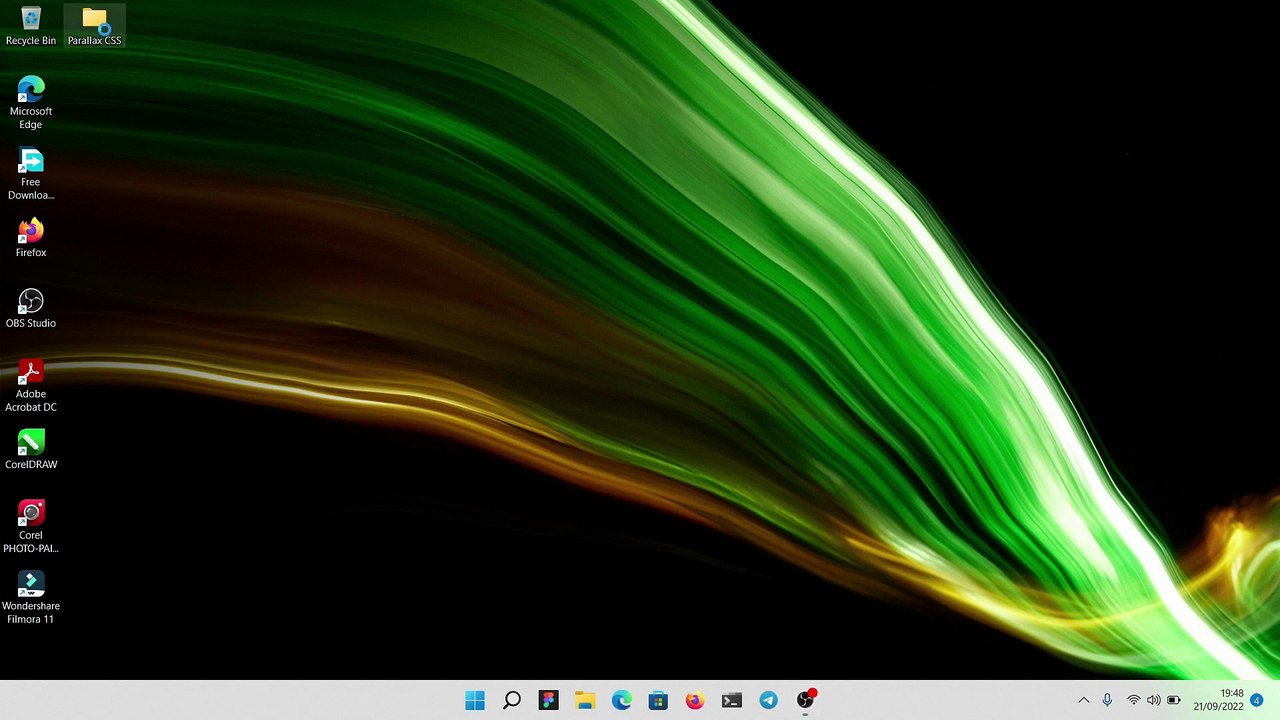
Task: Select the Recycle Bin desktop icon
Action: point(31,26)
